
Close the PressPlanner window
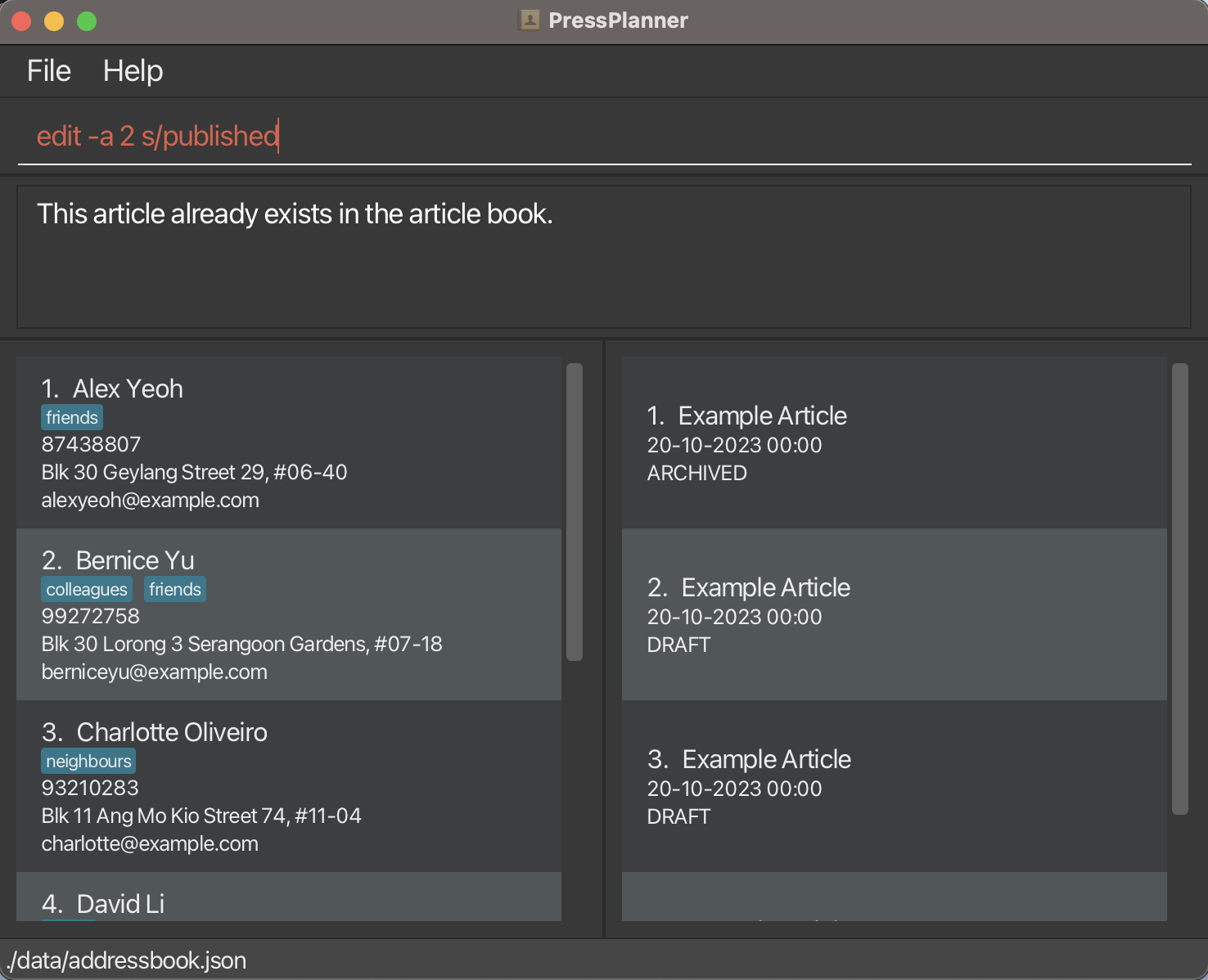point(21,21)
